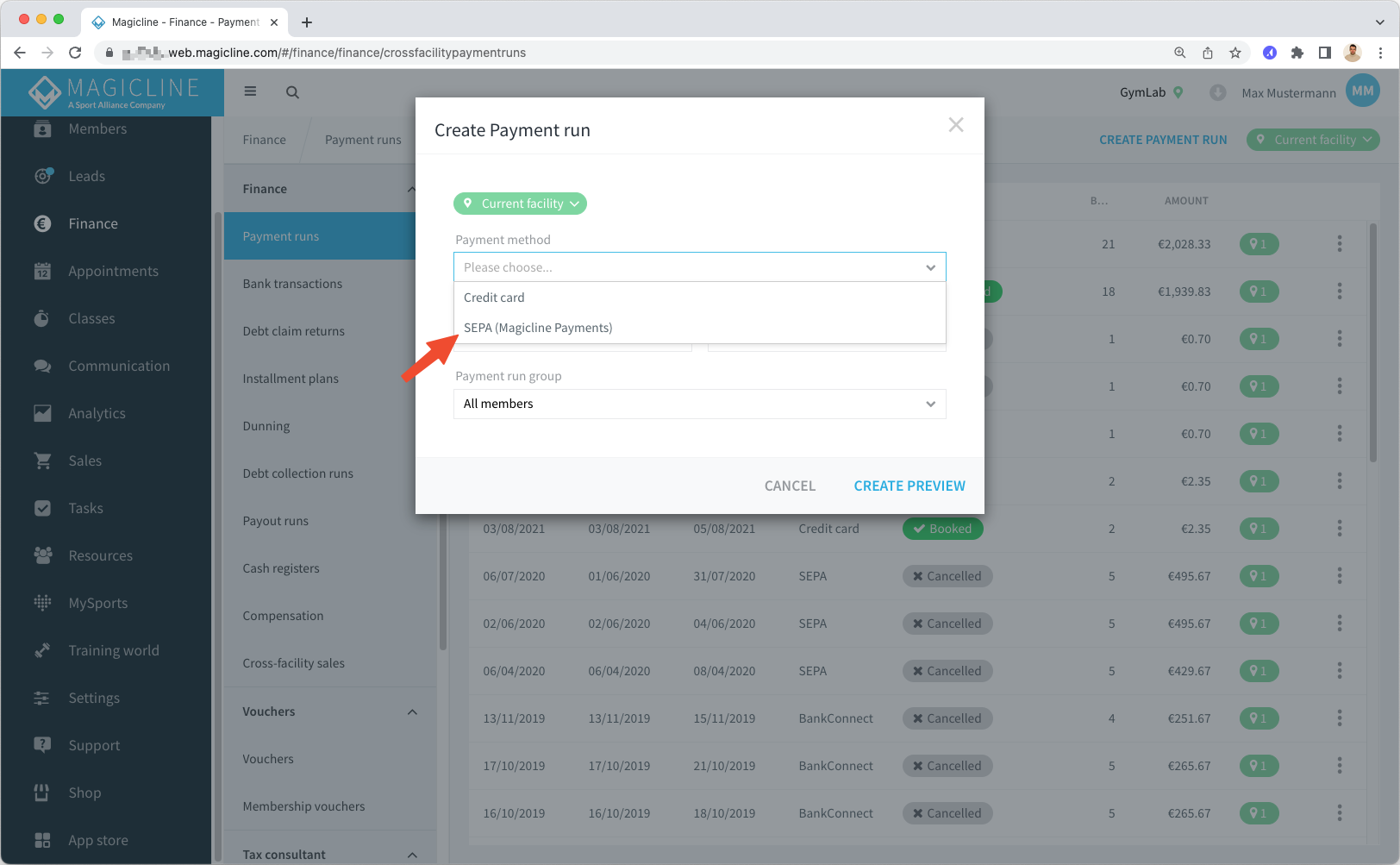Click the GymLab location pin icon
The image size is (1400, 865).
pyautogui.click(x=1178, y=92)
